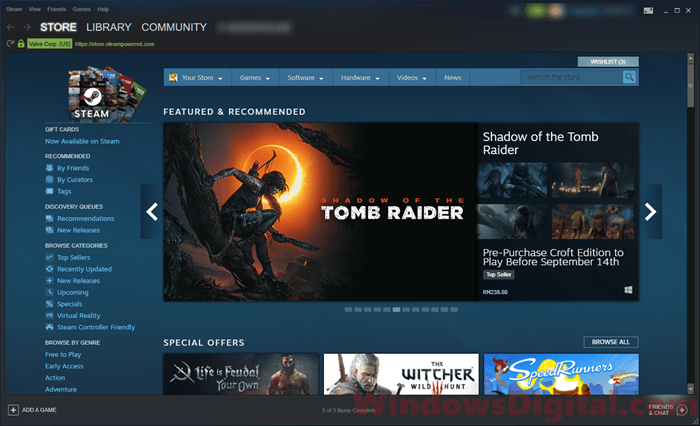Open the Hardware dropdown
The width and height of the screenshot is (700, 426).
pyautogui.click(x=360, y=77)
